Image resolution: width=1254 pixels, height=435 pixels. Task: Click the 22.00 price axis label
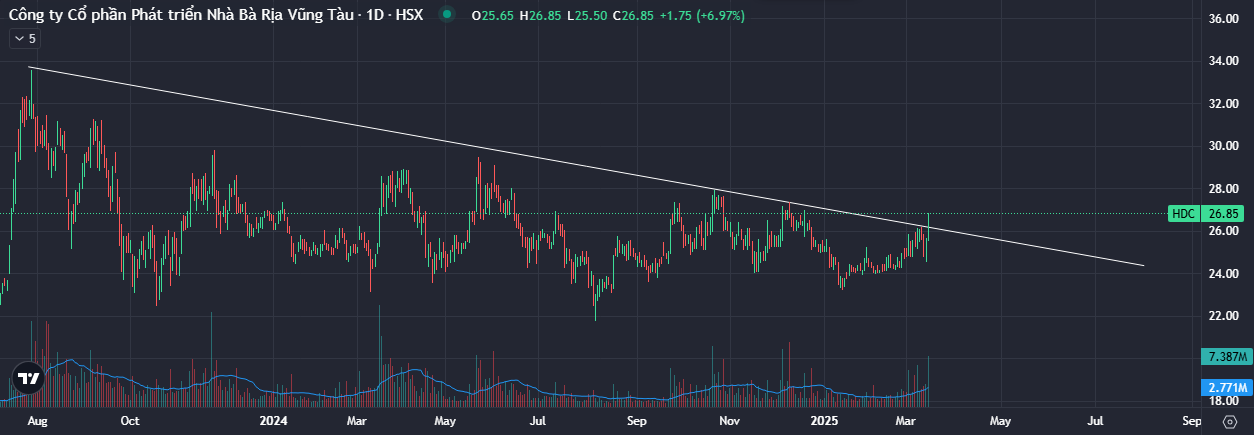[1224, 316]
